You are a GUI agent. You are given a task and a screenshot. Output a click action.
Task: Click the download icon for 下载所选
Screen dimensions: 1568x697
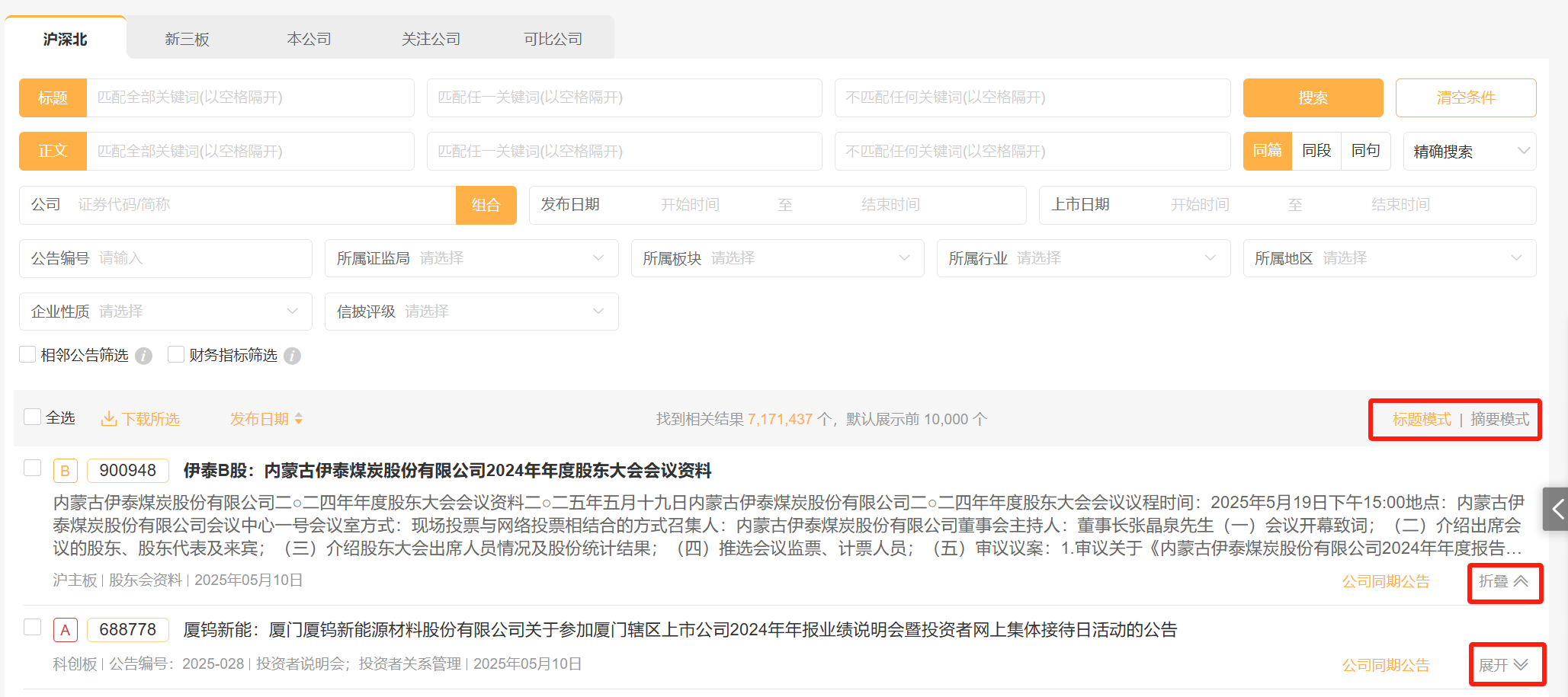109,419
